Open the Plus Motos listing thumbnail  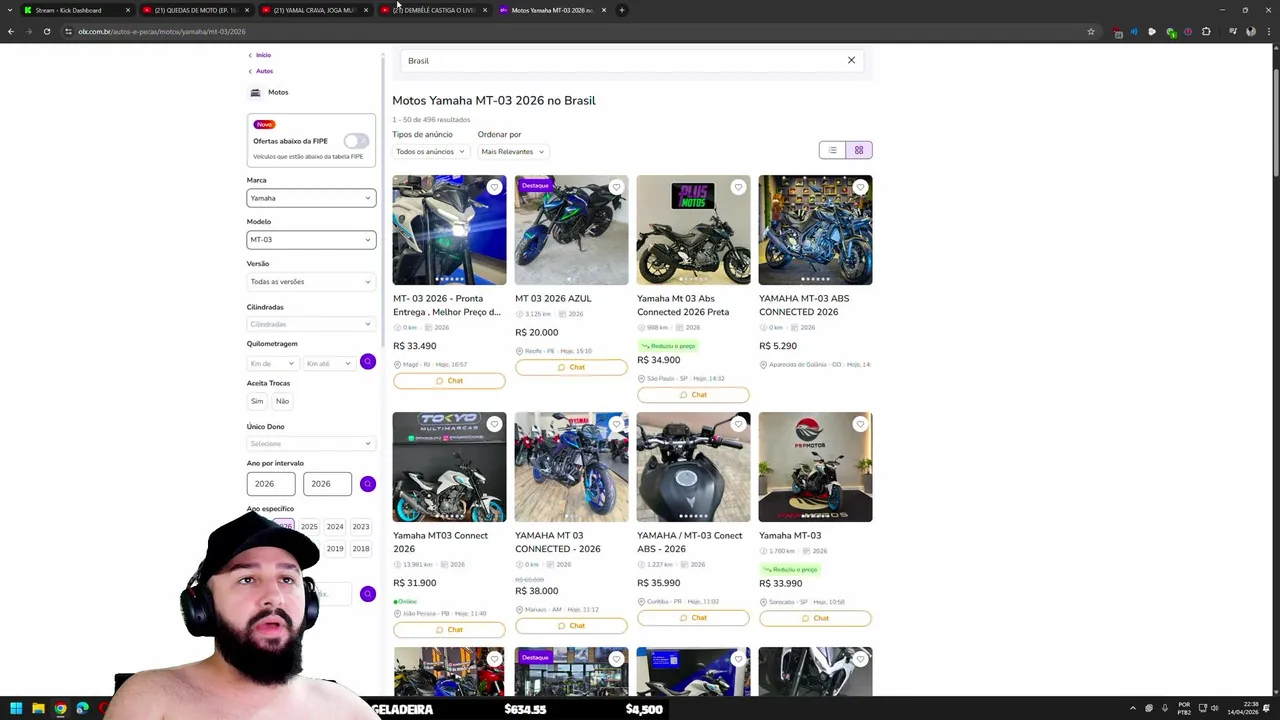[x=693, y=230]
